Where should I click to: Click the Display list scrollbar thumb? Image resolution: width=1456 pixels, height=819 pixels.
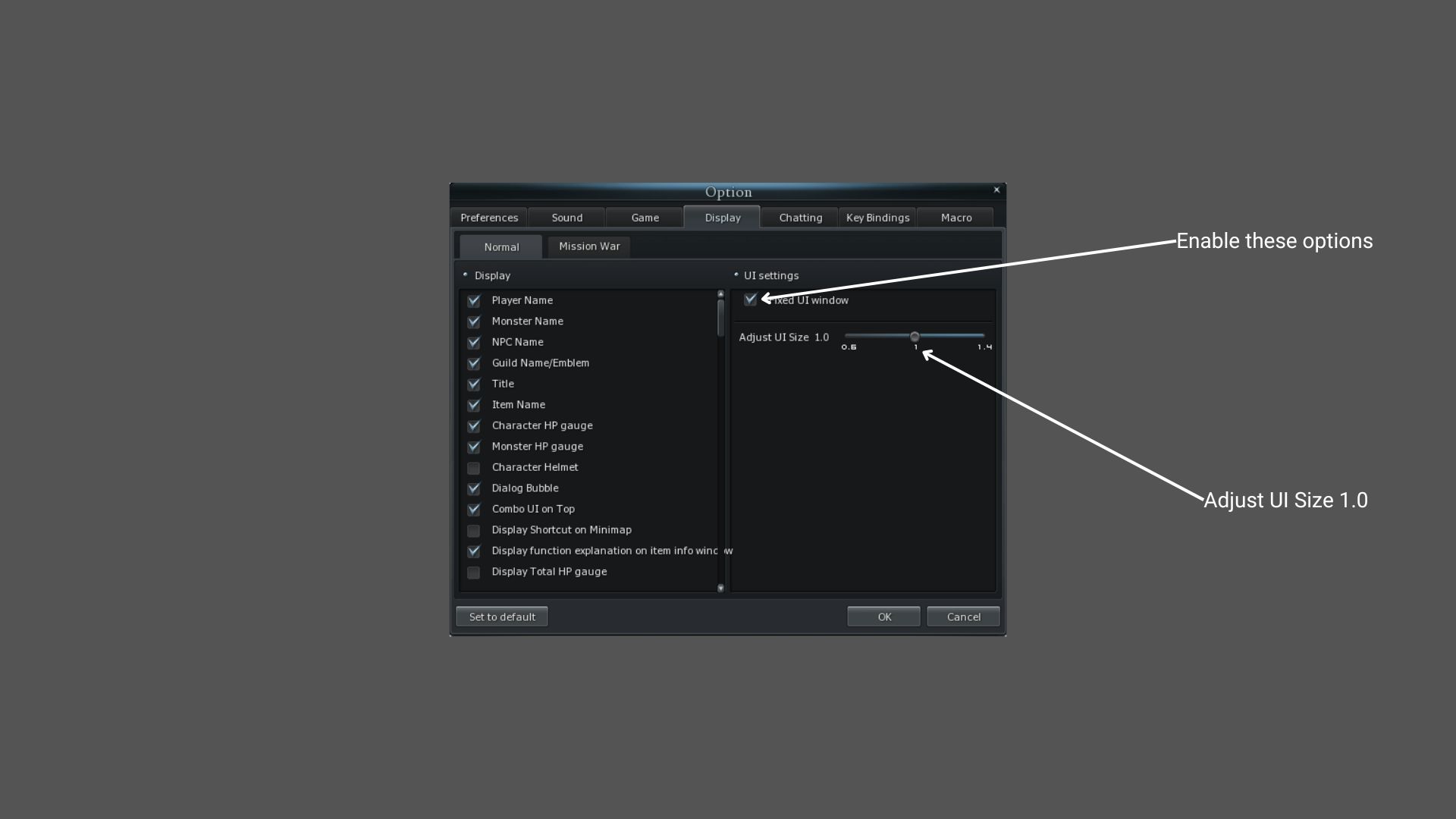(720, 318)
